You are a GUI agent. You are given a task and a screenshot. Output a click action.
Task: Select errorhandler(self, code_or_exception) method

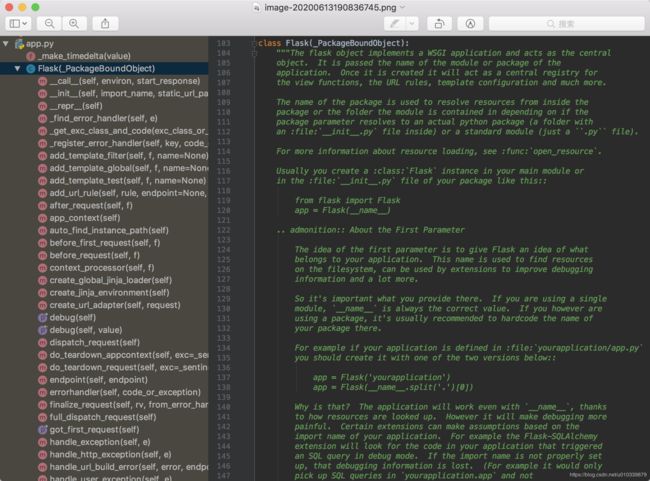click(125, 392)
